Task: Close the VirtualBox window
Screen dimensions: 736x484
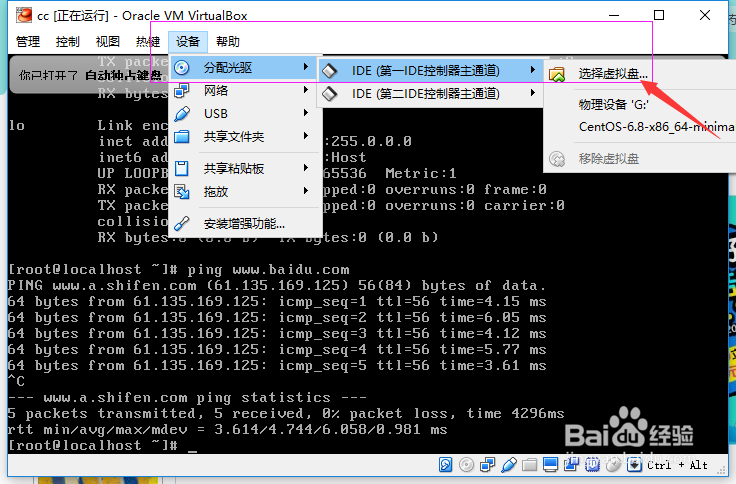Action: (705, 15)
